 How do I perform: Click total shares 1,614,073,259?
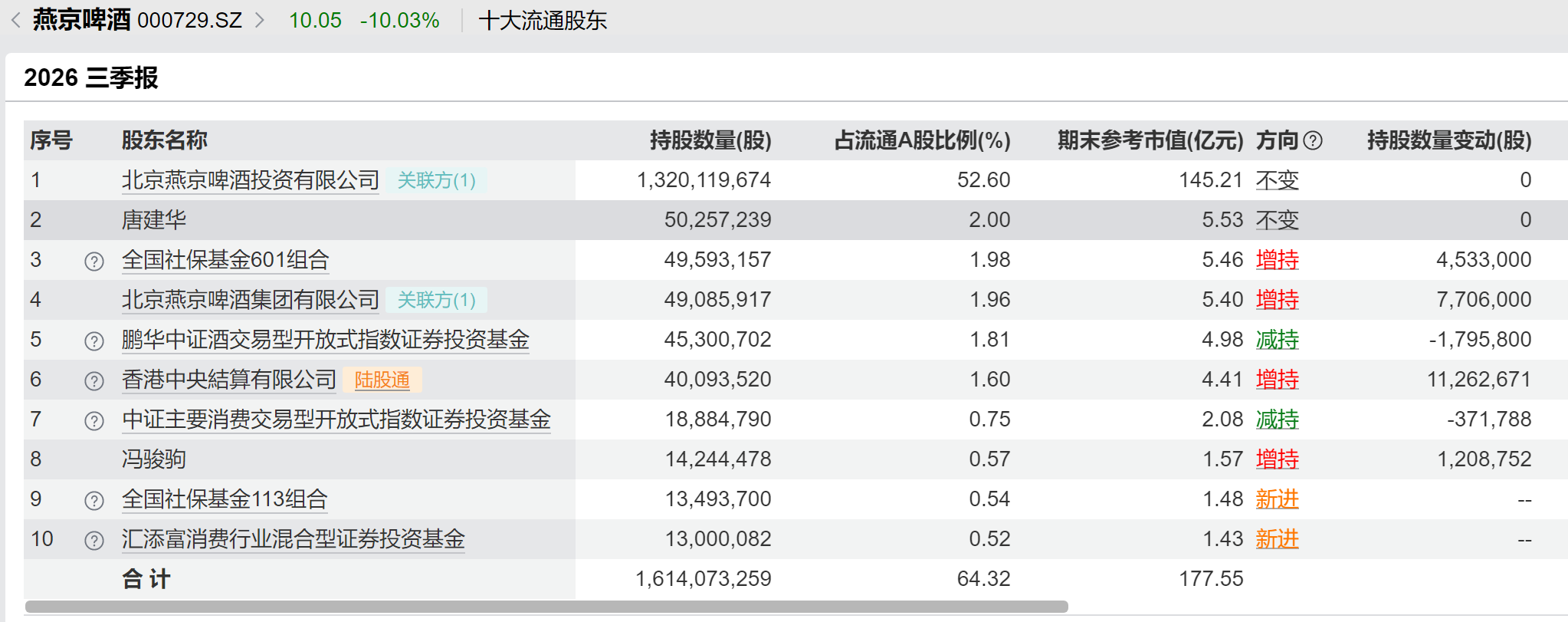[x=703, y=579]
